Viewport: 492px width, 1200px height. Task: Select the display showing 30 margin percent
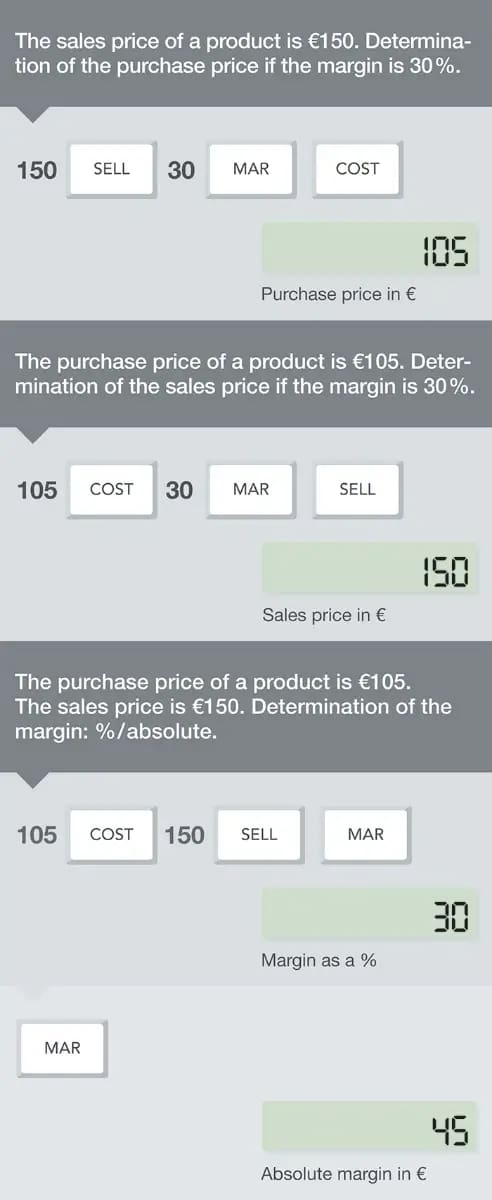[370, 914]
